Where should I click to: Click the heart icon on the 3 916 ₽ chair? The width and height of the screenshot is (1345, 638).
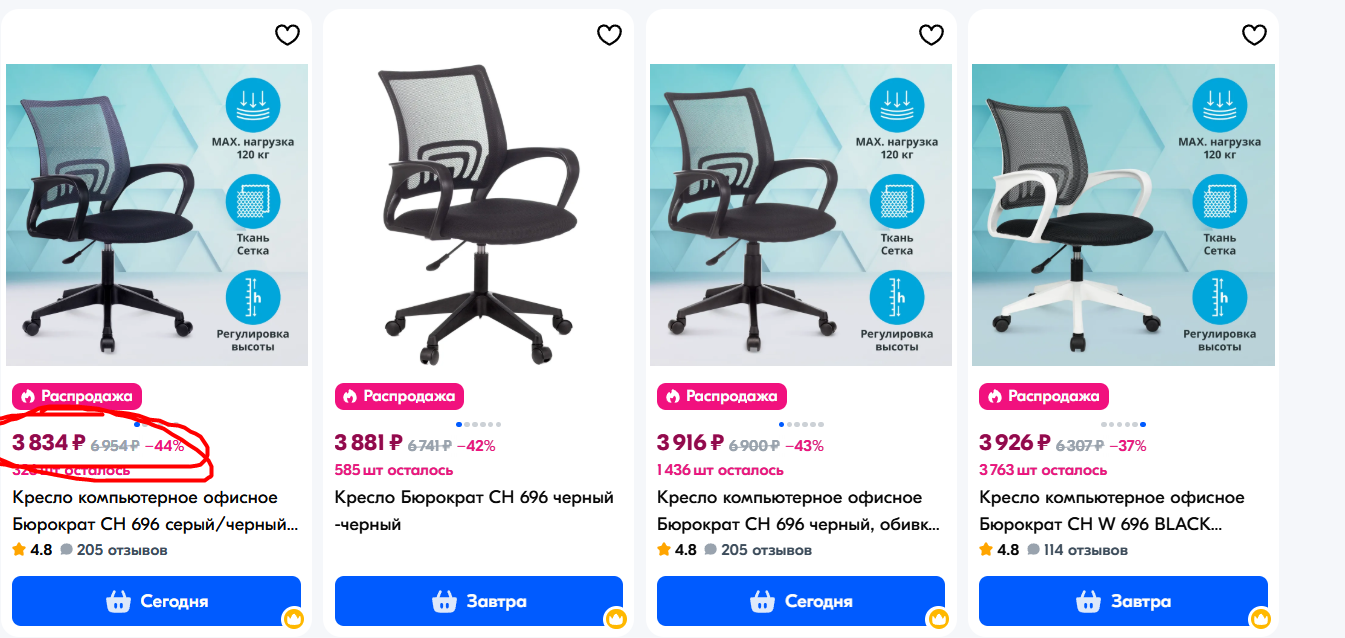pyautogui.click(x=931, y=35)
